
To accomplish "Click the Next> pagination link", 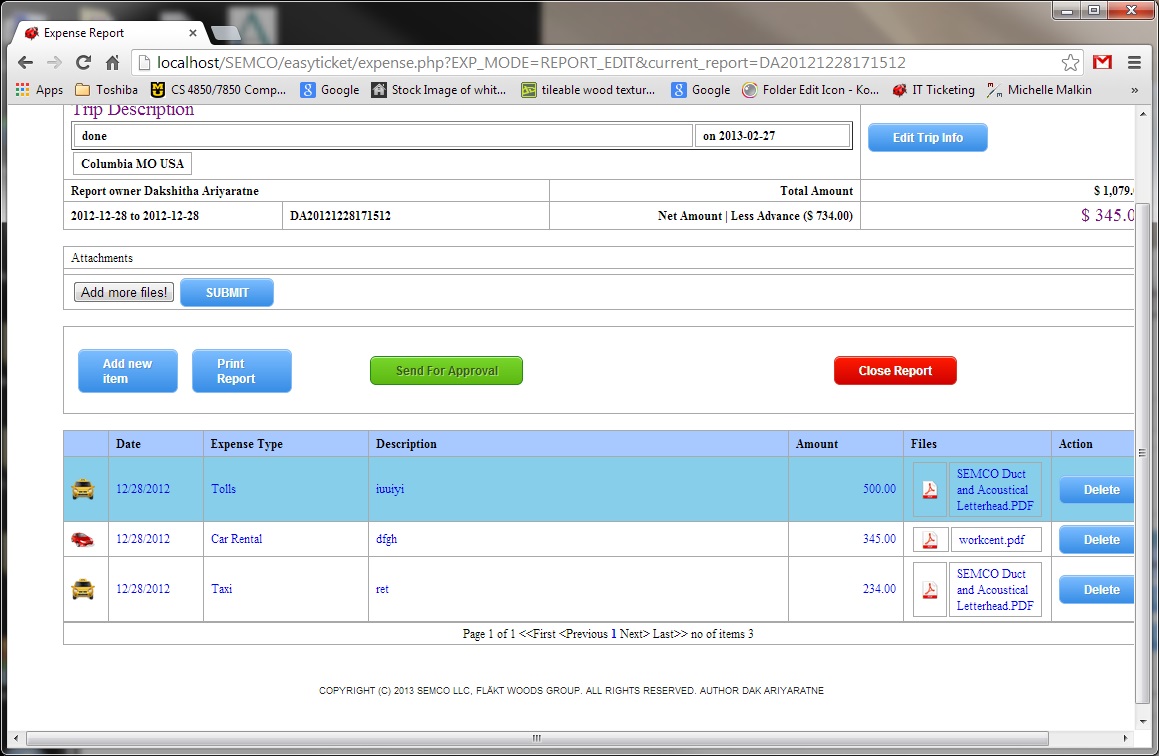I will click(x=634, y=634).
